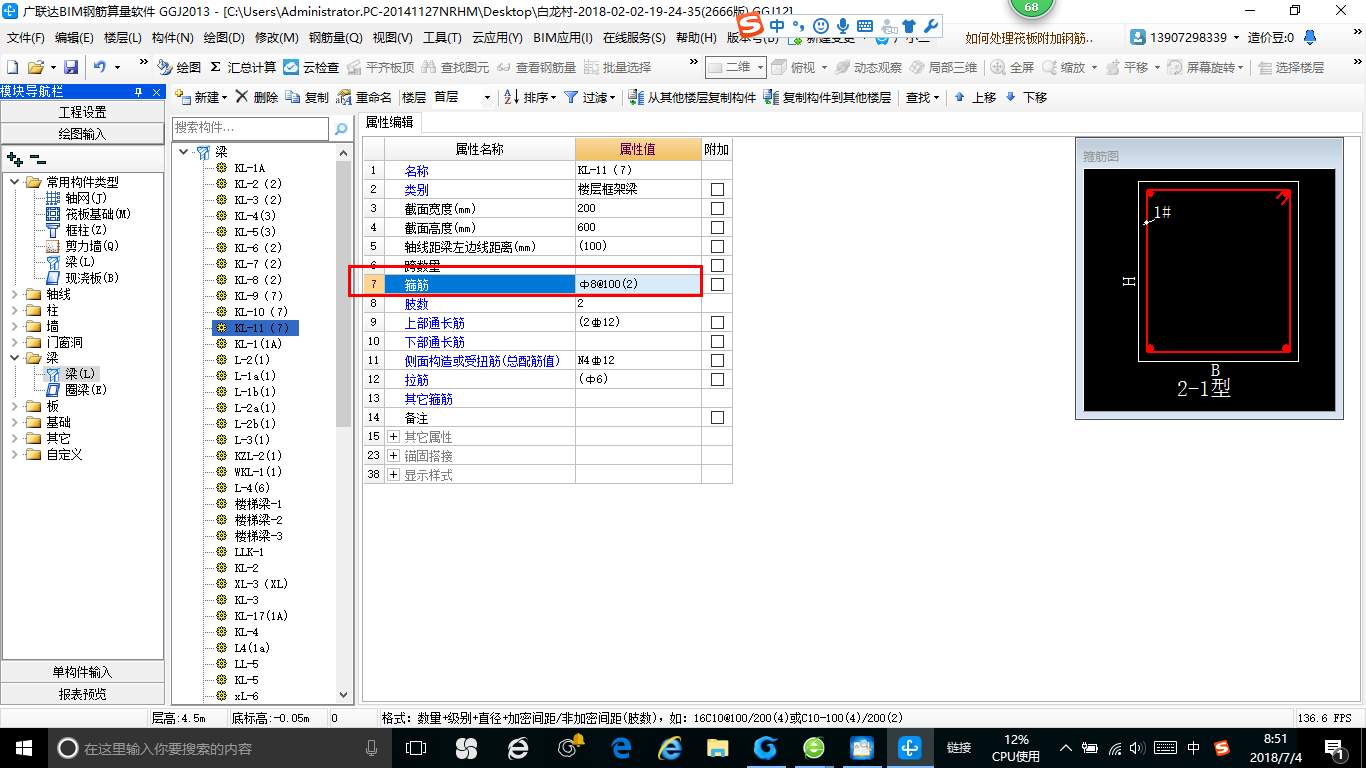Save project with floppy disk icon
The height and width of the screenshot is (768, 1366).
point(71,67)
